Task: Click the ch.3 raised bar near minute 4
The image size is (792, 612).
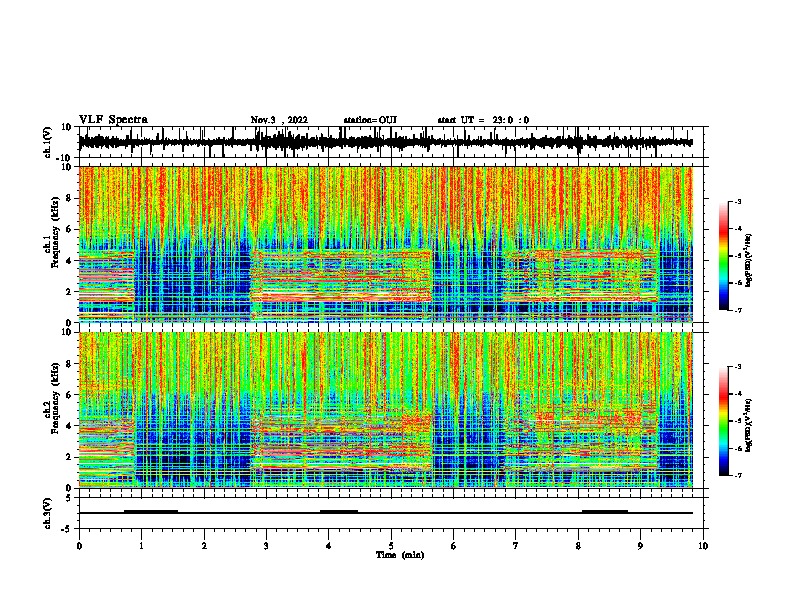Action: [339, 511]
